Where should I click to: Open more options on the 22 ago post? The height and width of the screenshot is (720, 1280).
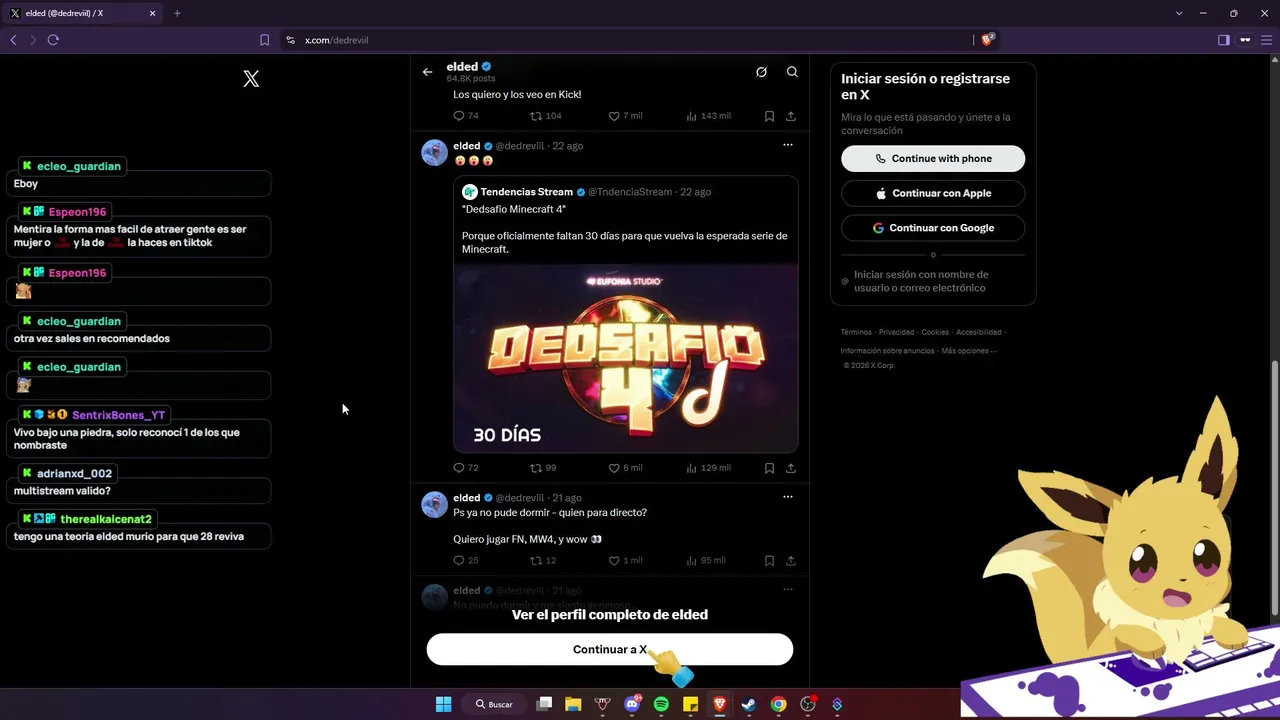tap(788, 145)
